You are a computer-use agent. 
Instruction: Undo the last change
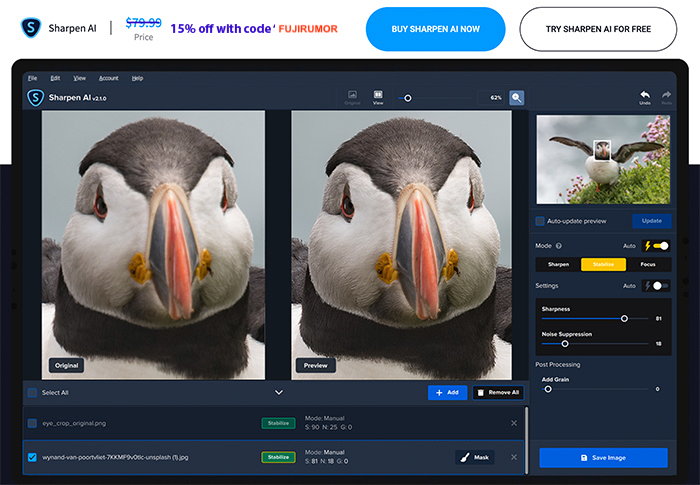click(645, 97)
